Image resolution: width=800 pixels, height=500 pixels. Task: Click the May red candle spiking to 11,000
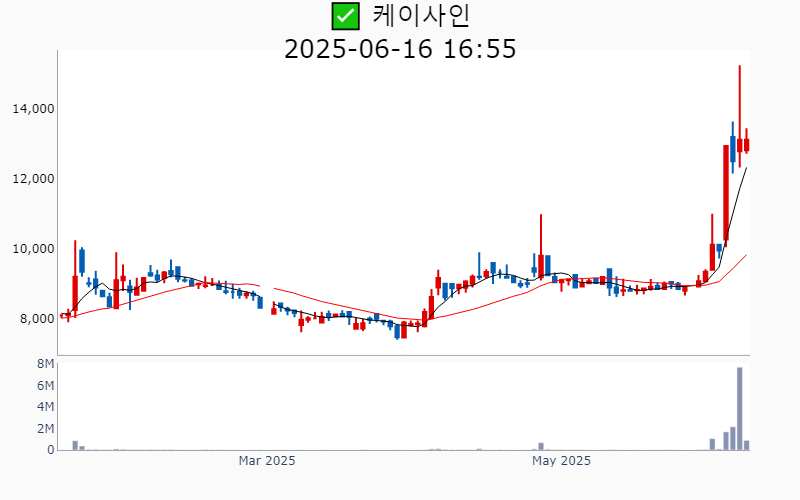click(x=541, y=247)
